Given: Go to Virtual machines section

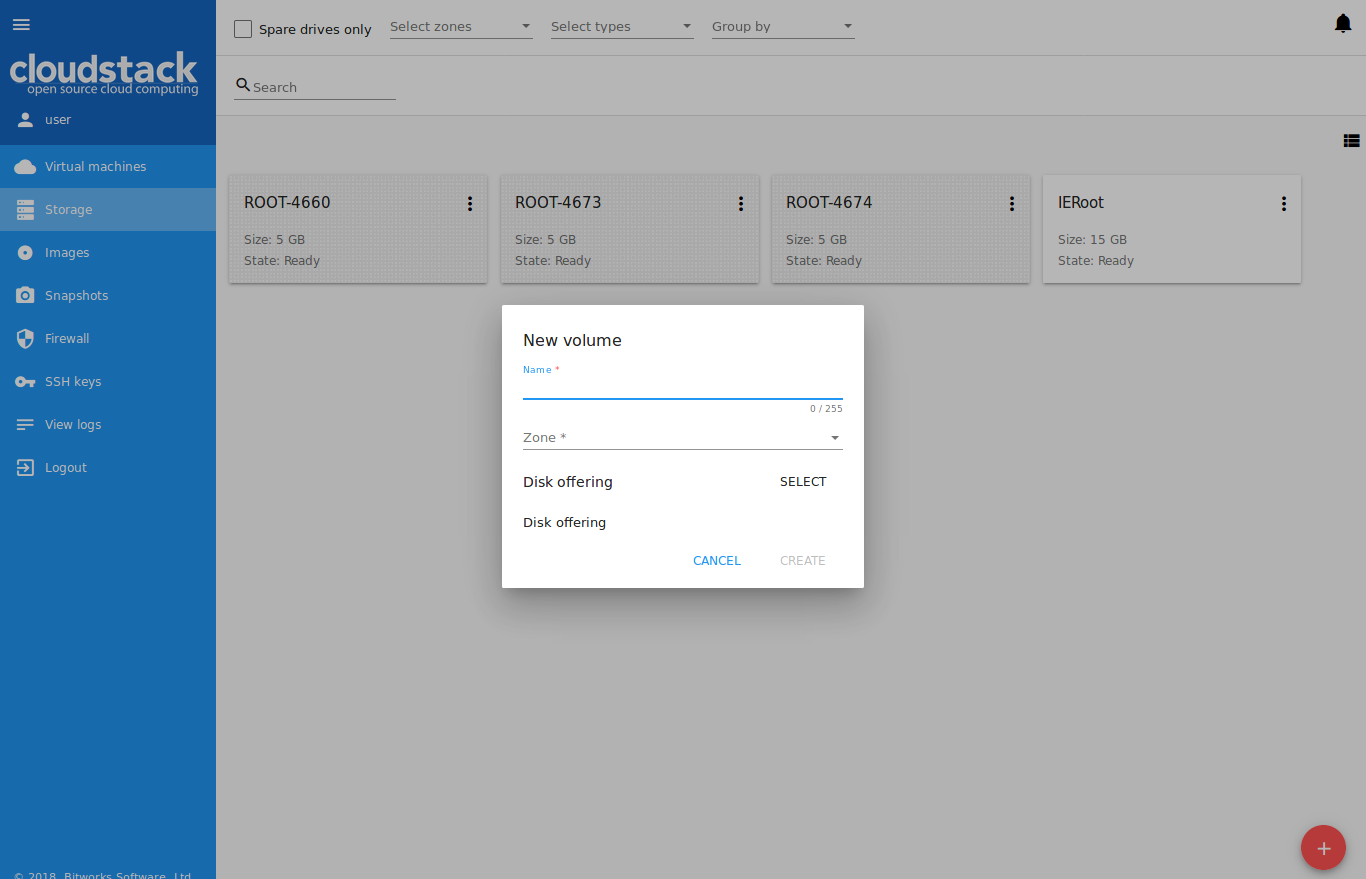Looking at the screenshot, I should point(95,167).
